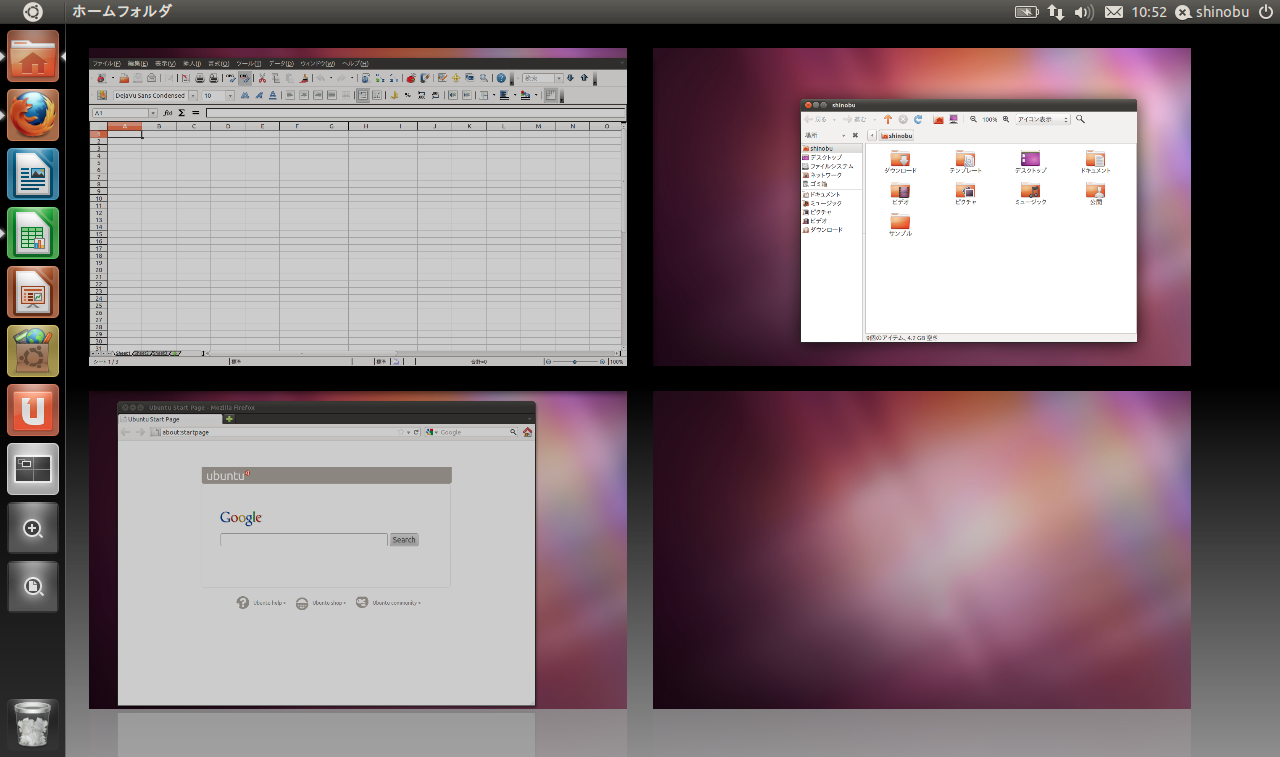Select the empty bottom-right workspace

point(921,549)
